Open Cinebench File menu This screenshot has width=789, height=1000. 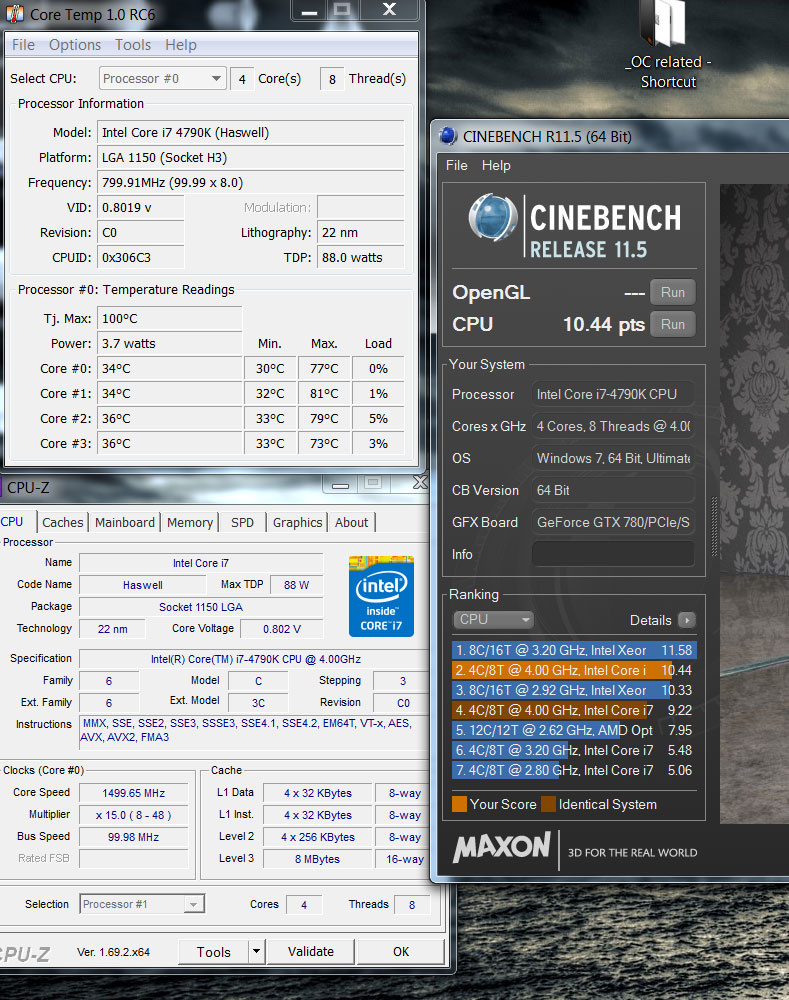click(x=456, y=165)
